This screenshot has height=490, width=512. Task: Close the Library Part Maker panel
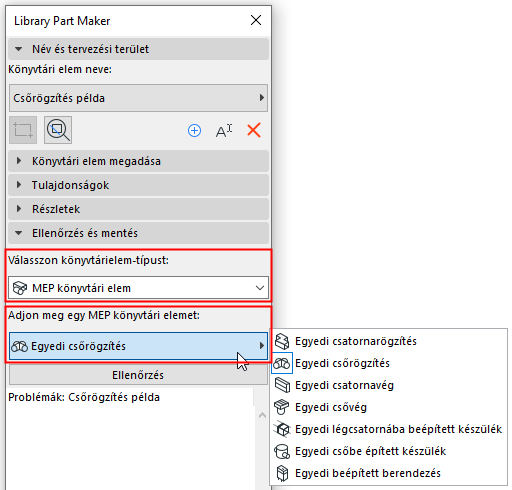(x=256, y=20)
